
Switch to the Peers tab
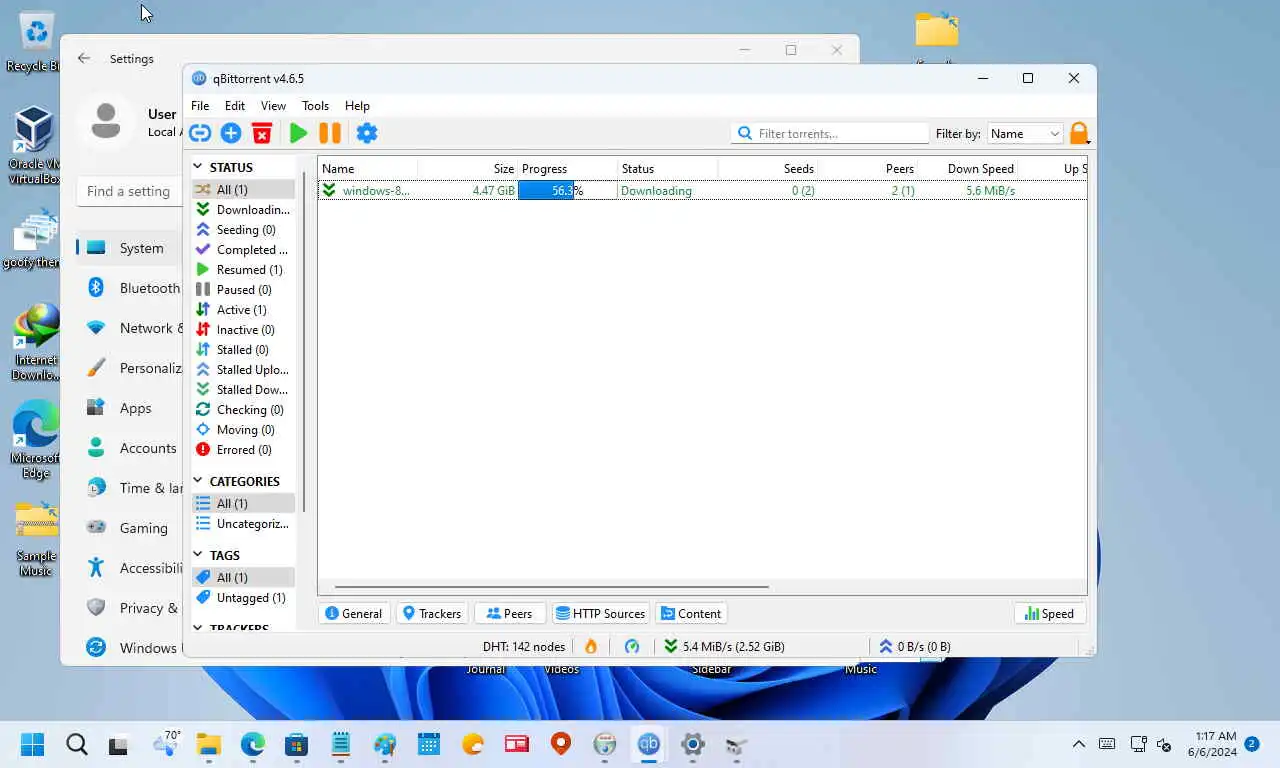[509, 613]
